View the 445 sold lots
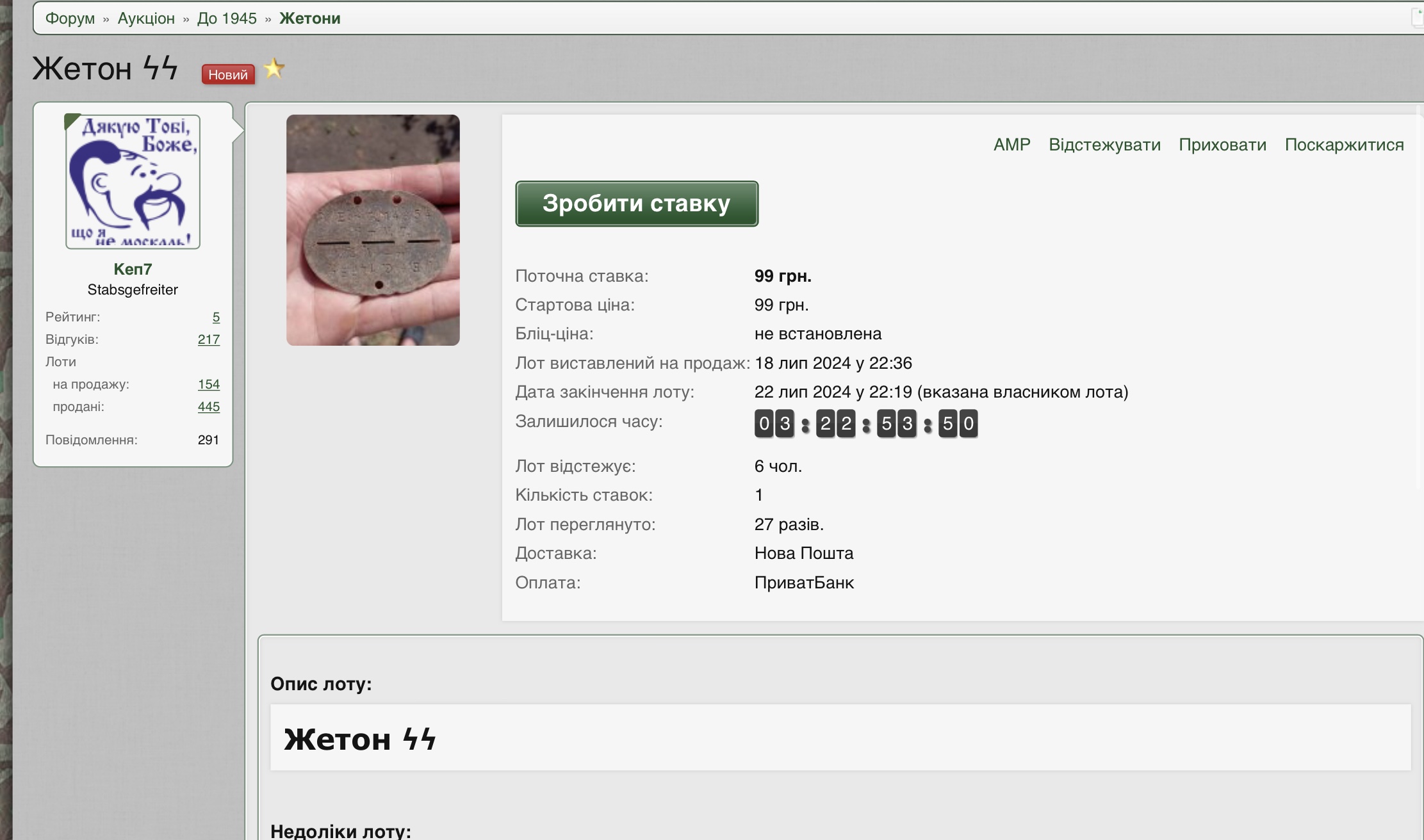This screenshot has height=840, width=1424. click(x=209, y=407)
